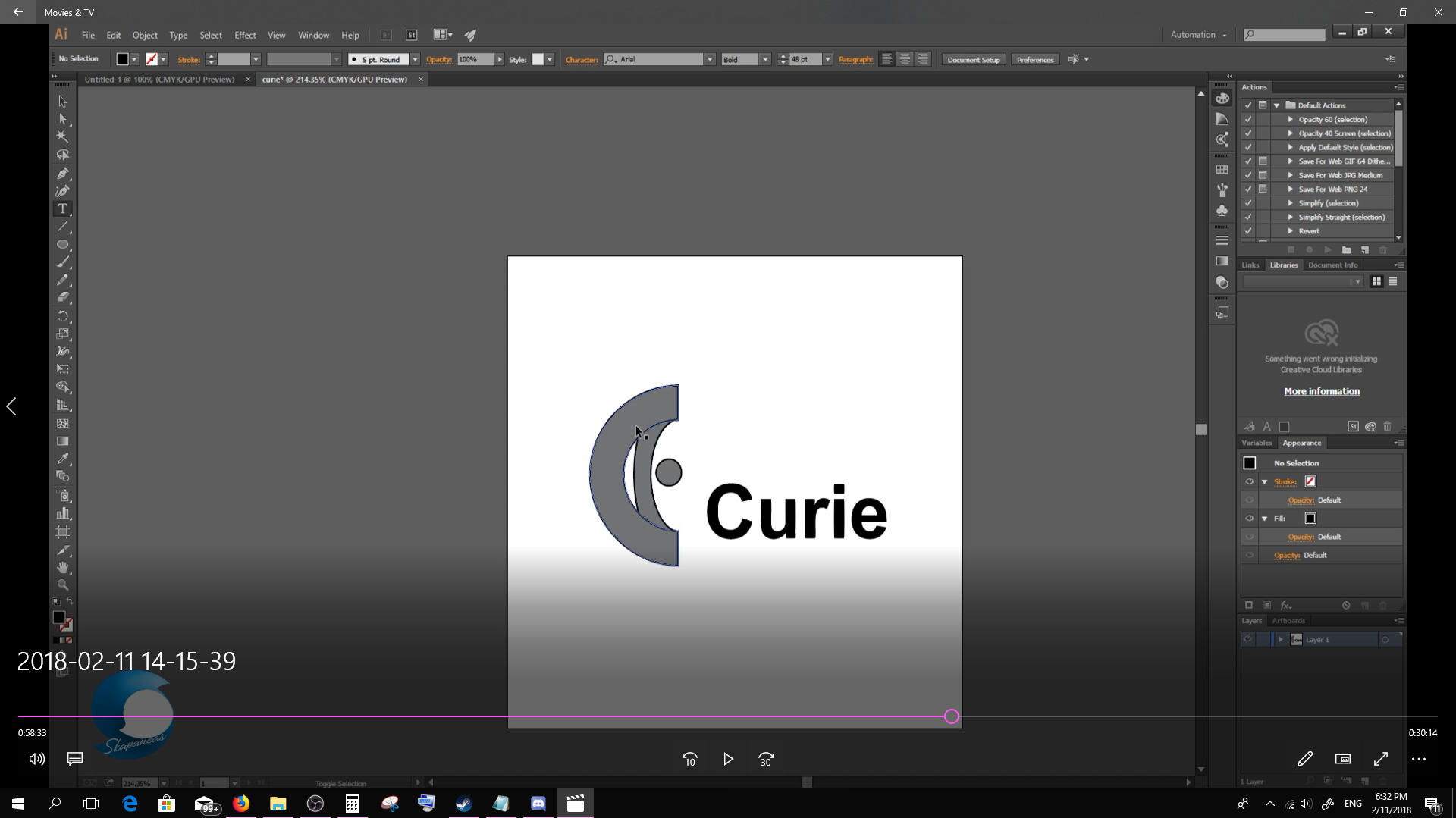This screenshot has height=818, width=1456.
Task: Open the Discord taskbar icon
Action: click(x=538, y=804)
